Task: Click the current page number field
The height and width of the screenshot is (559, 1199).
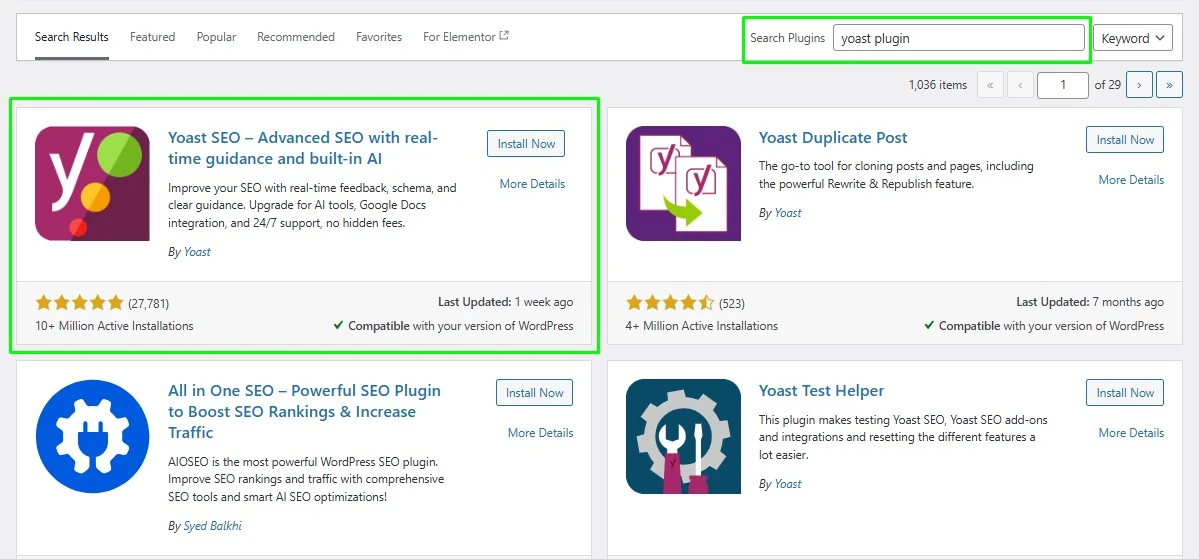Action: (1063, 85)
